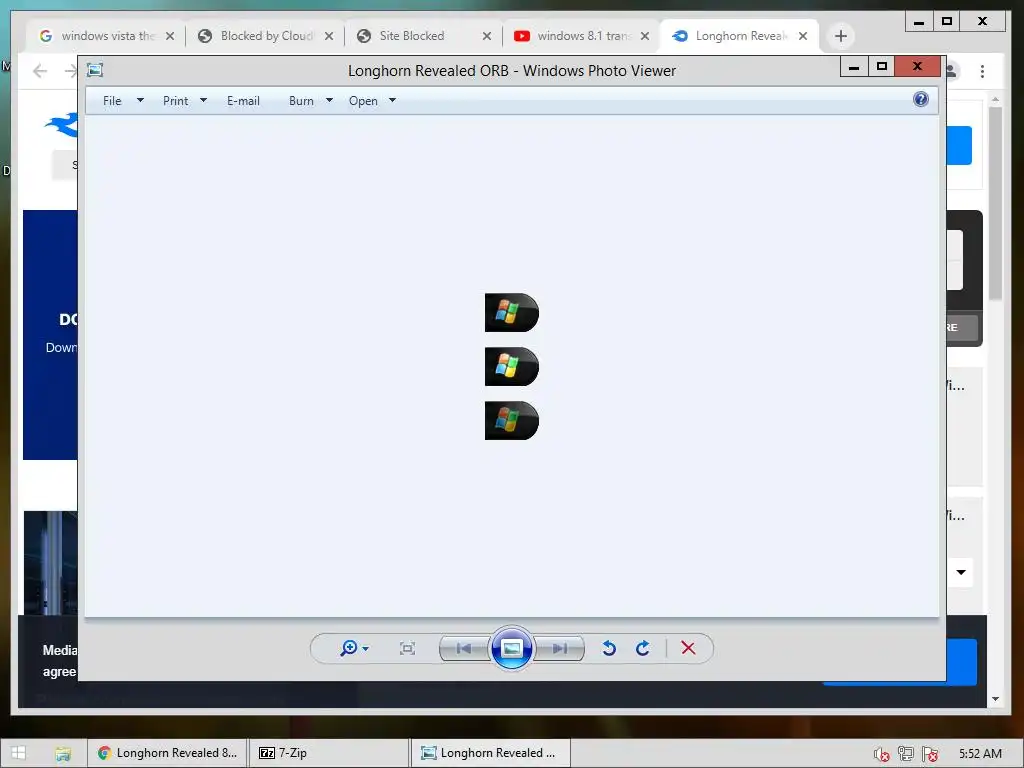The image size is (1024, 768).
Task: Click the E-mail menu item
Action: point(243,101)
